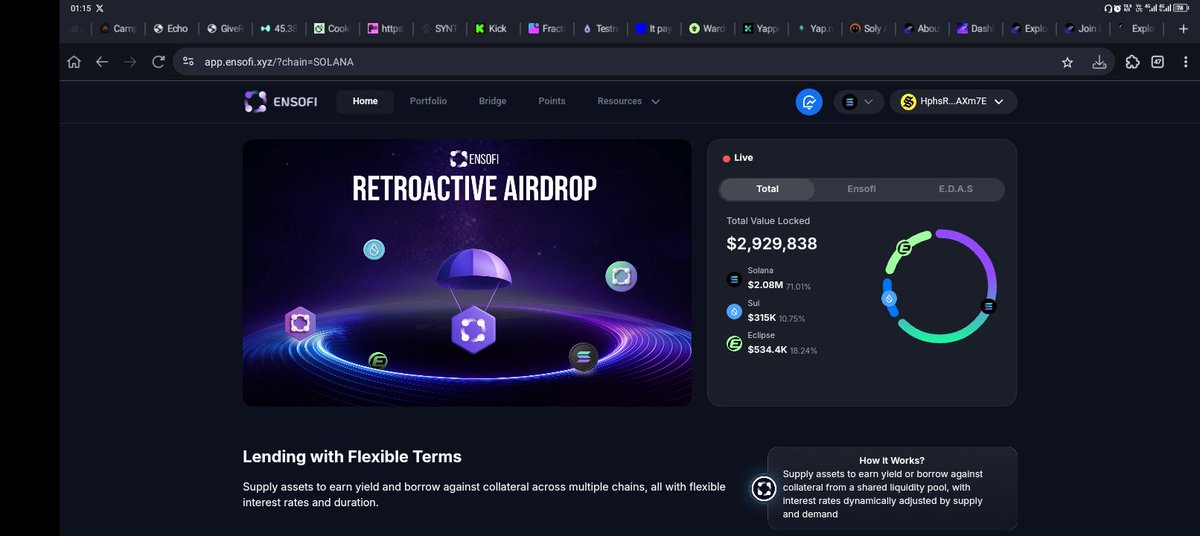
Task: Click the browser download icon
Action: pyautogui.click(x=1099, y=62)
